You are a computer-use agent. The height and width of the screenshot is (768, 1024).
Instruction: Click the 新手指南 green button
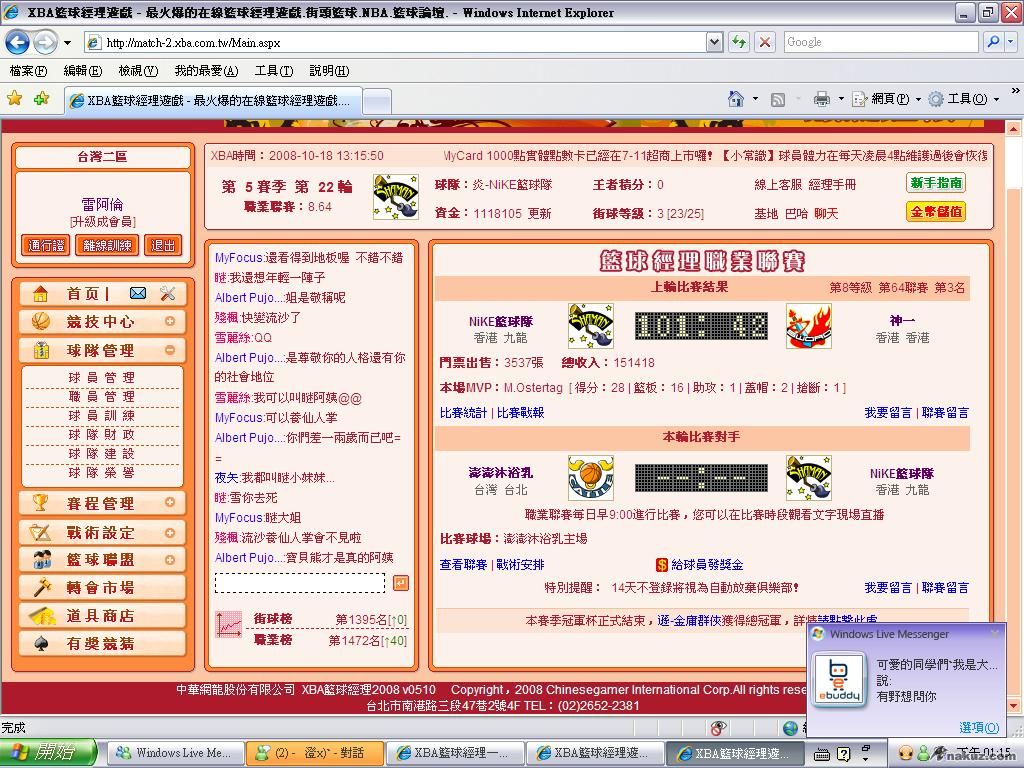pyautogui.click(x=936, y=184)
